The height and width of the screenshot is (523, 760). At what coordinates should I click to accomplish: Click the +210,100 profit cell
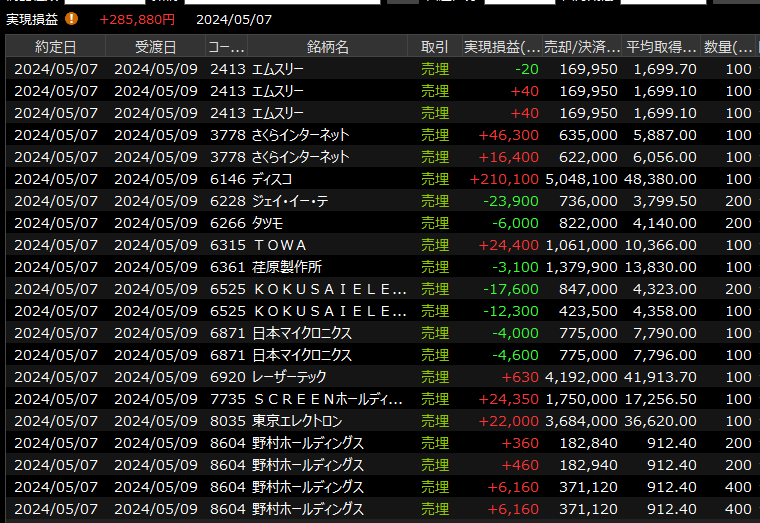504,179
